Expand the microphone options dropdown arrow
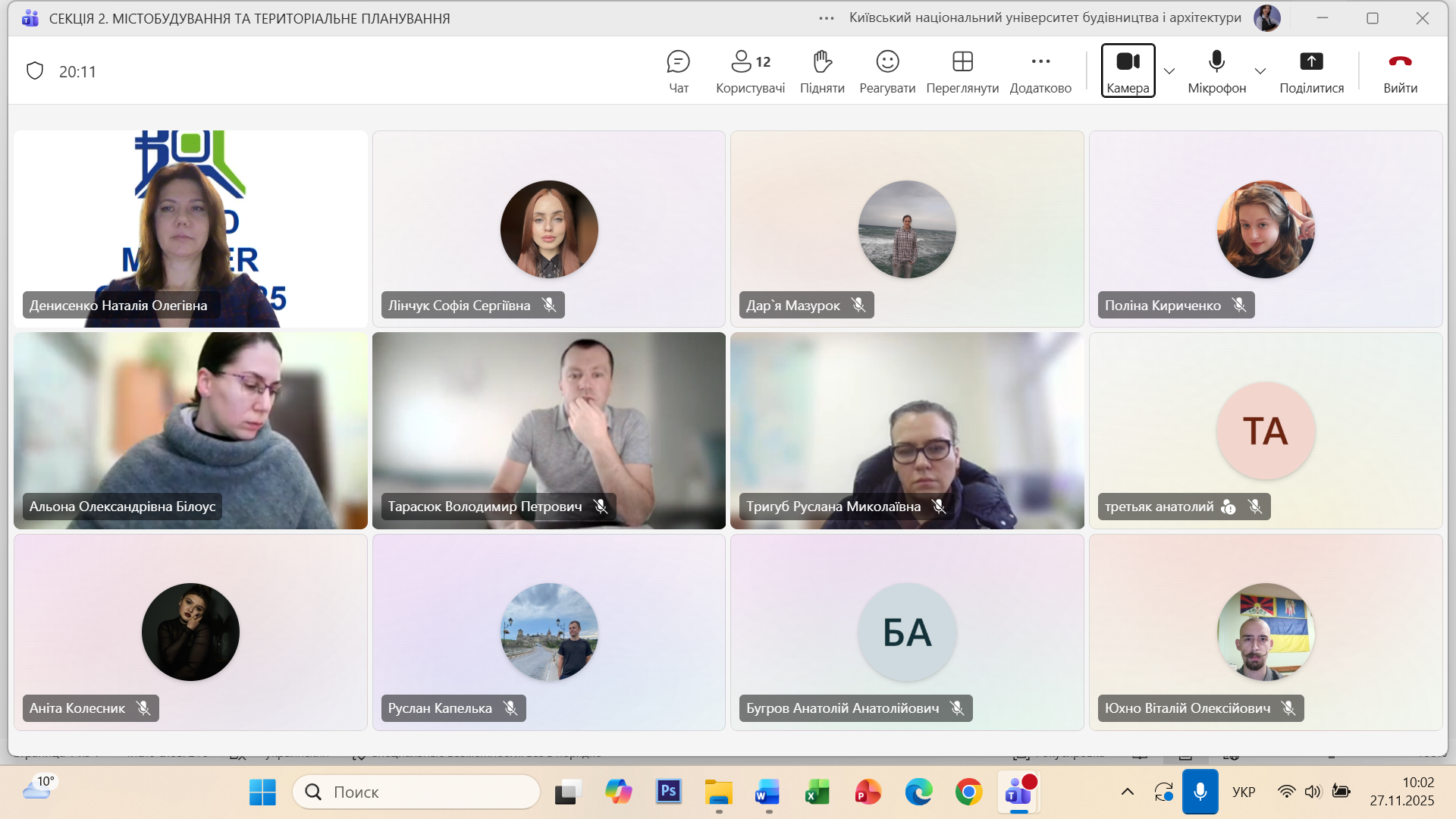The image size is (1456, 819). pos(1260,71)
